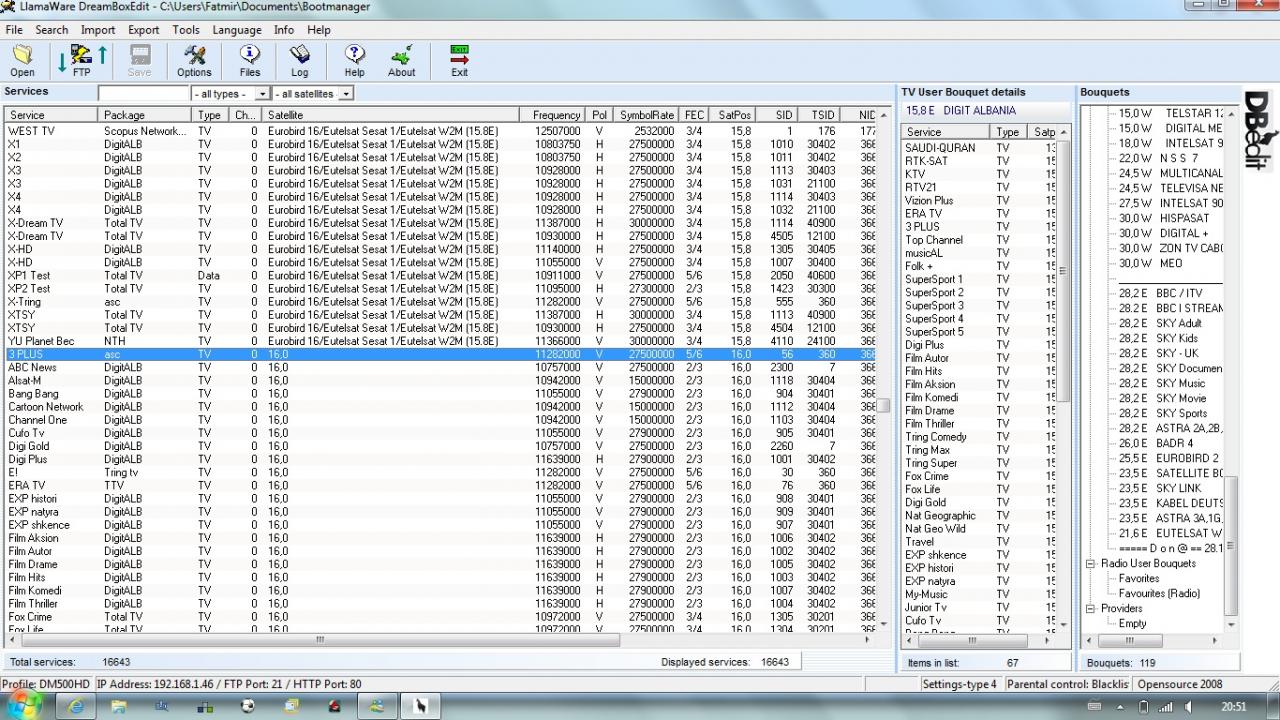Open Internet Explorer from the taskbar

[x=76, y=706]
